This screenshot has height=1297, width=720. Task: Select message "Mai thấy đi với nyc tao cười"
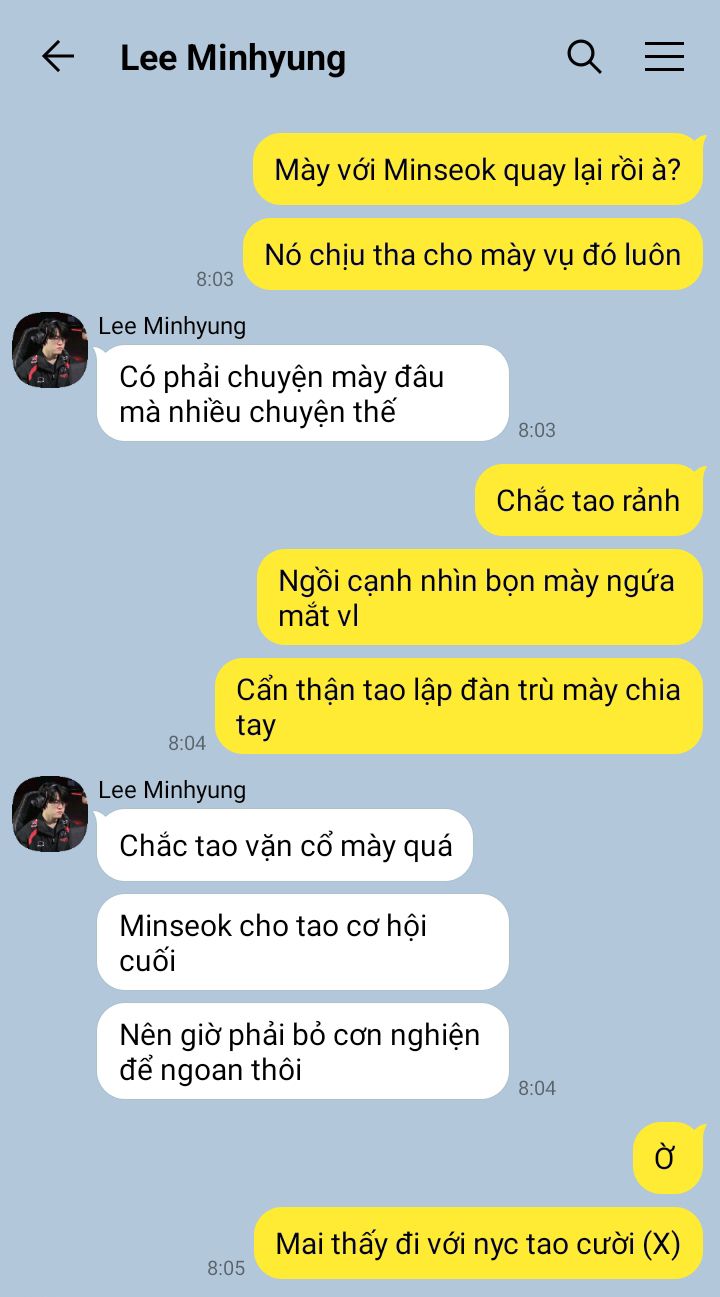478,1243
